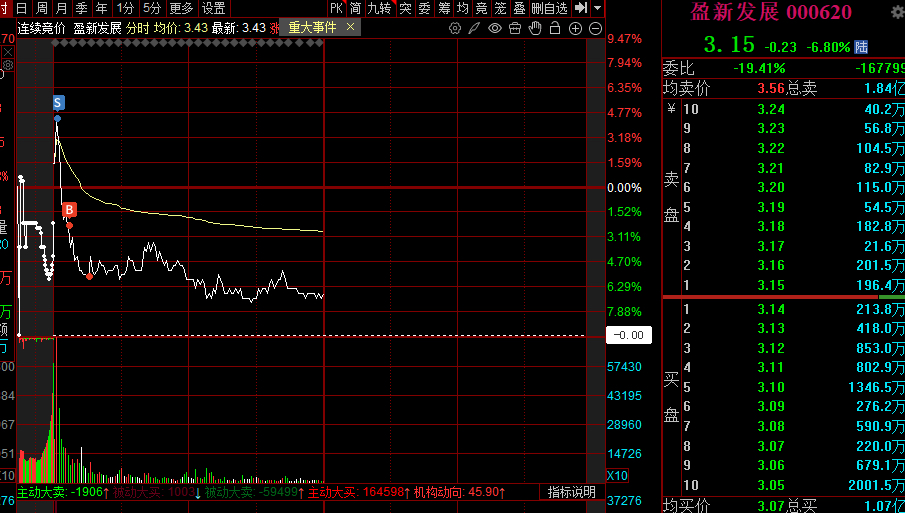
Task: Click the 主动大买 164598 indicator
Action: point(359,492)
